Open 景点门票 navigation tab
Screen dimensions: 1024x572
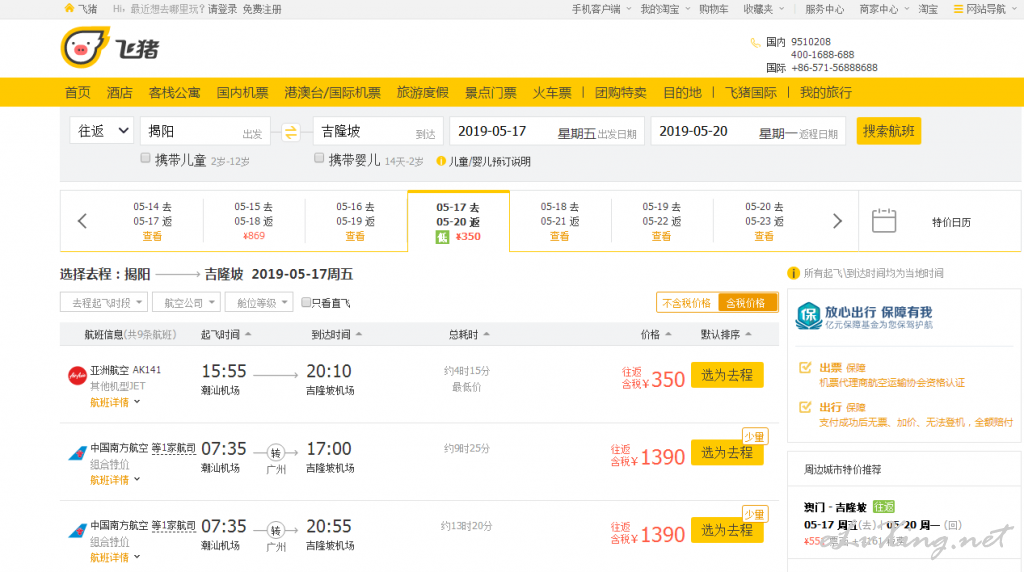(490, 93)
